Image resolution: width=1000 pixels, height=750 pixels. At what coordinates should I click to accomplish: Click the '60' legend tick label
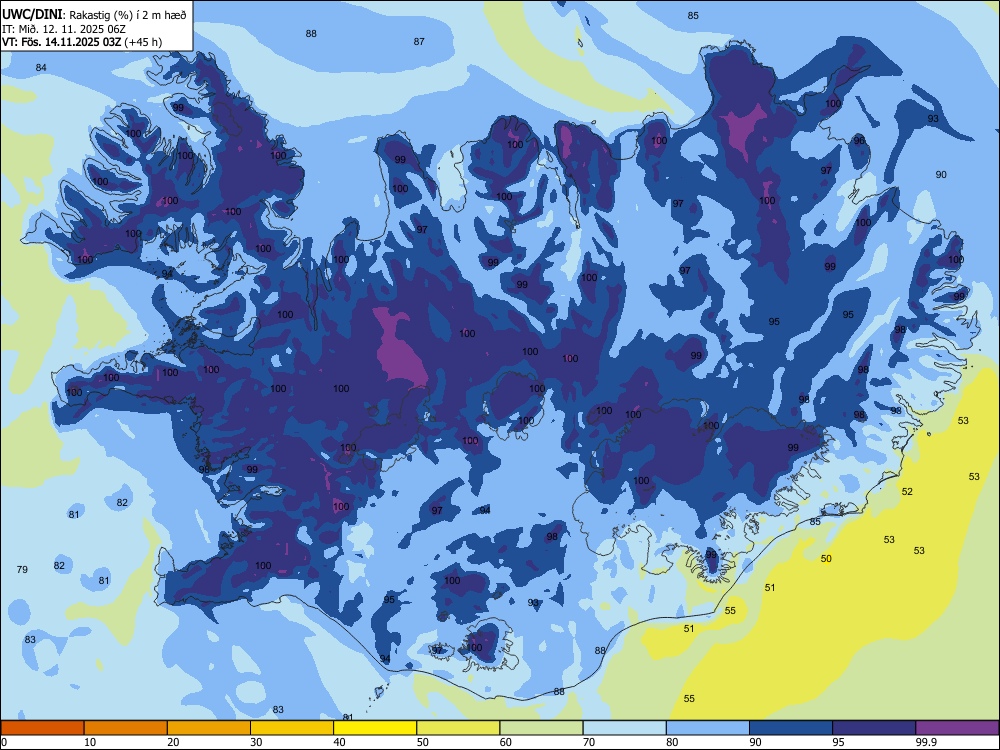pyautogui.click(x=506, y=742)
